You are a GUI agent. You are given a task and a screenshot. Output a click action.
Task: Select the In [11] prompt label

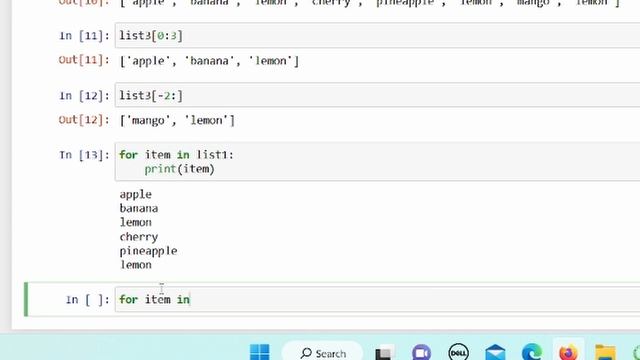point(84,36)
